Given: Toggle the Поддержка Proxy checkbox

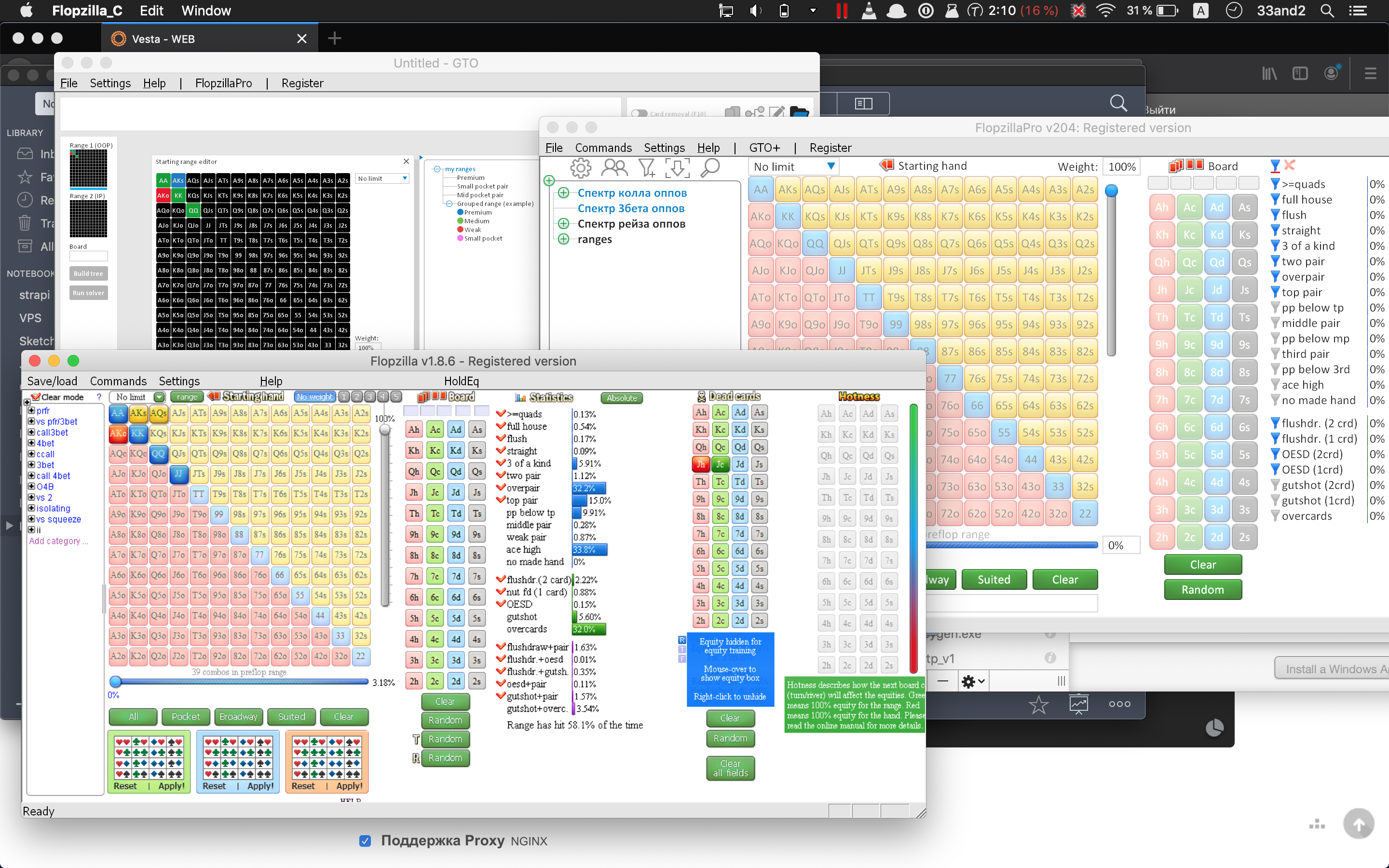Looking at the screenshot, I should (365, 841).
